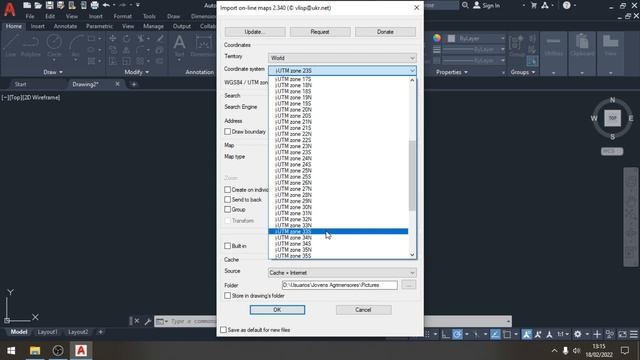The width and height of the screenshot is (640, 360).
Task: Enable Store in drawing's folder checkbox
Action: (x=227, y=296)
